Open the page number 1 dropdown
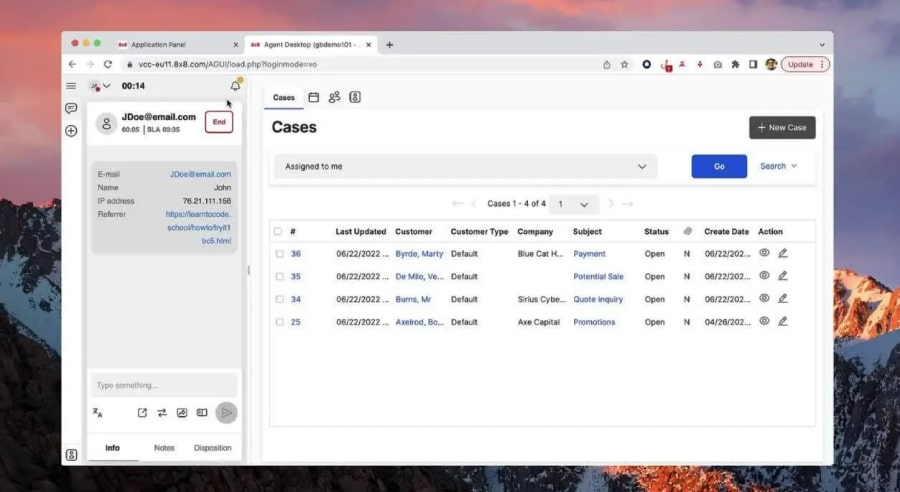The height and width of the screenshot is (492, 900). (573, 204)
